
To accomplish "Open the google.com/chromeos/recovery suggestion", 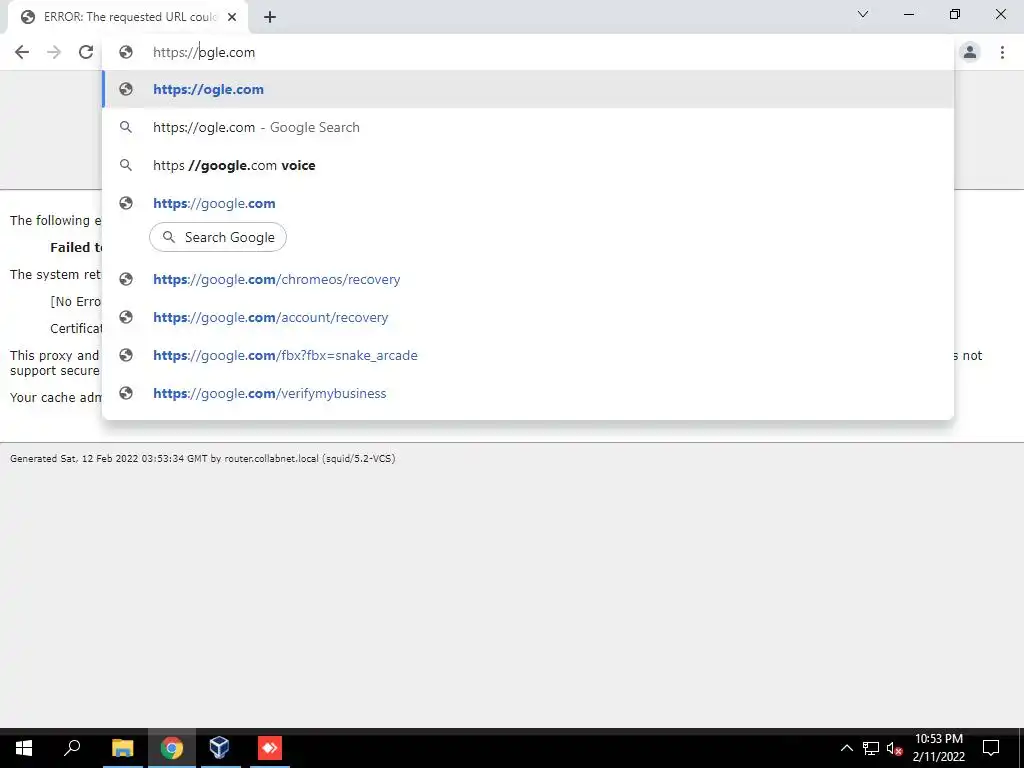I will 528,280.
